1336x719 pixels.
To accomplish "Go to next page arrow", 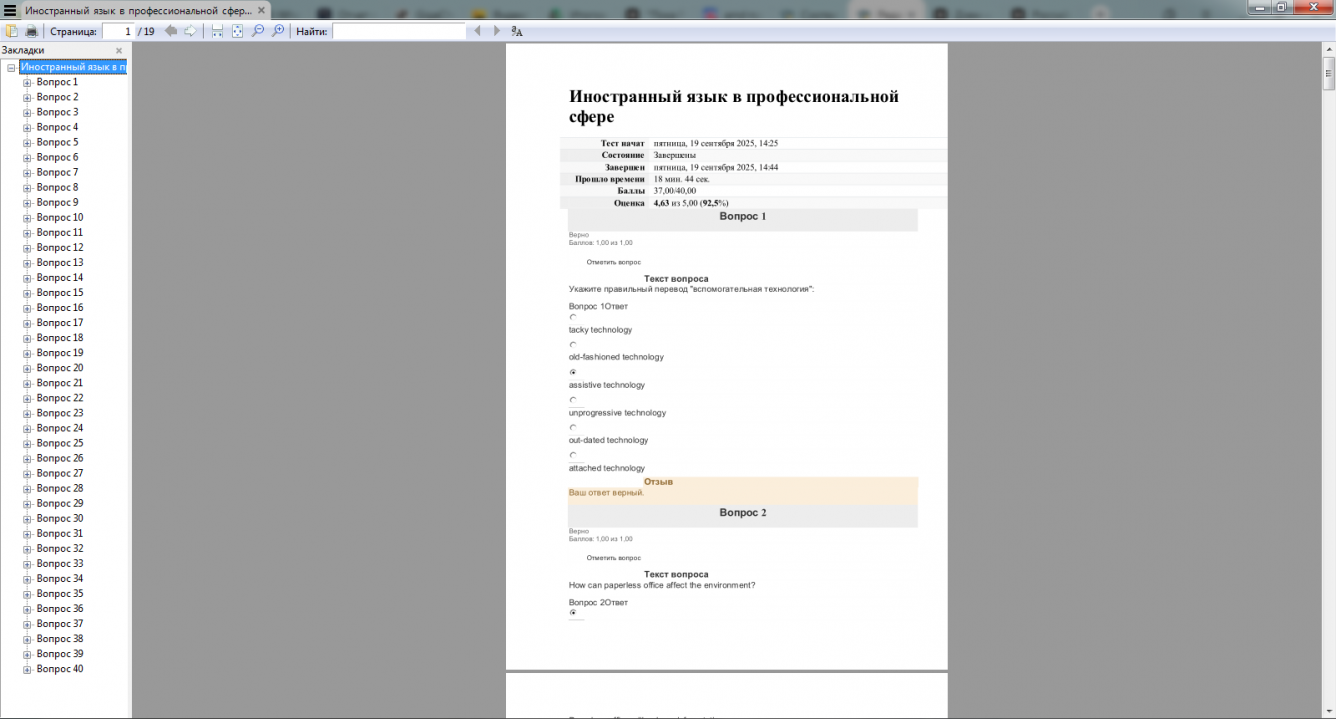I will 190,31.
